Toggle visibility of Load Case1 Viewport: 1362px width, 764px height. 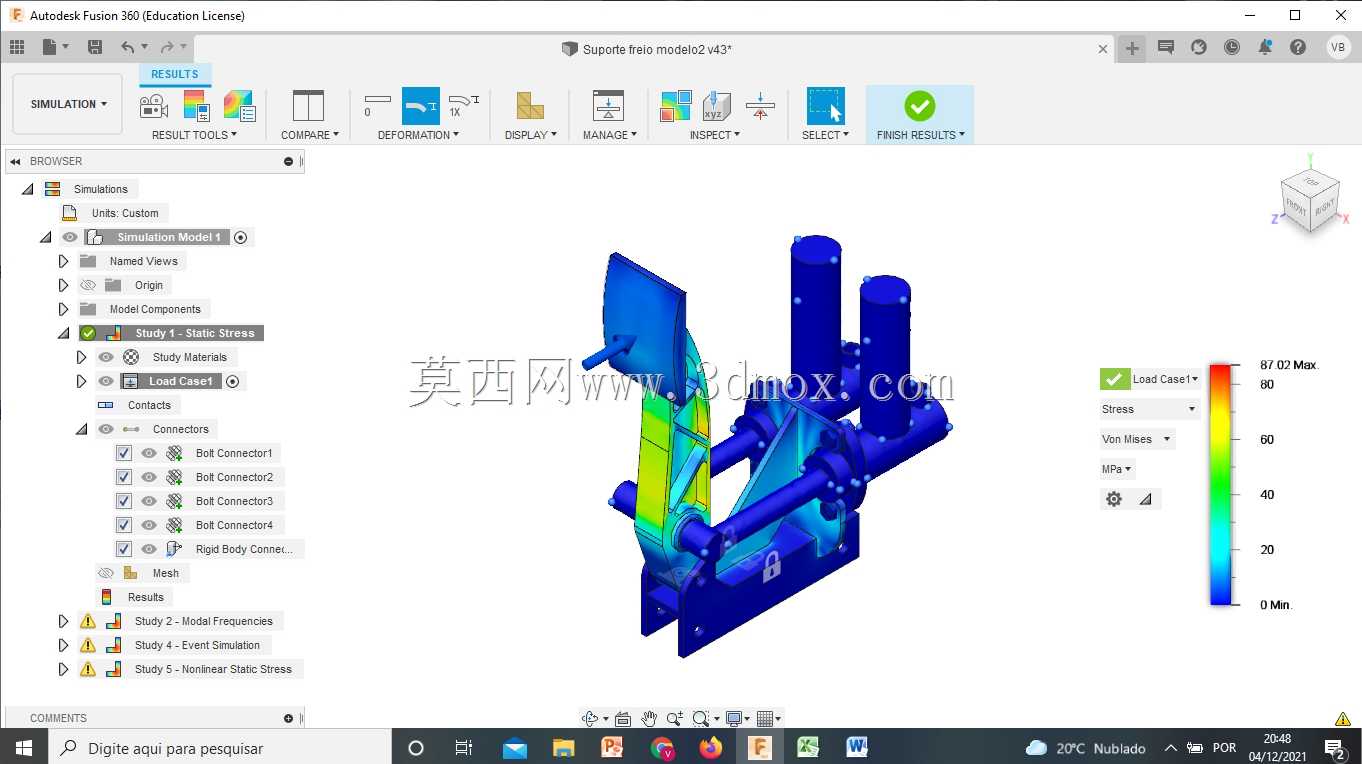tap(106, 381)
